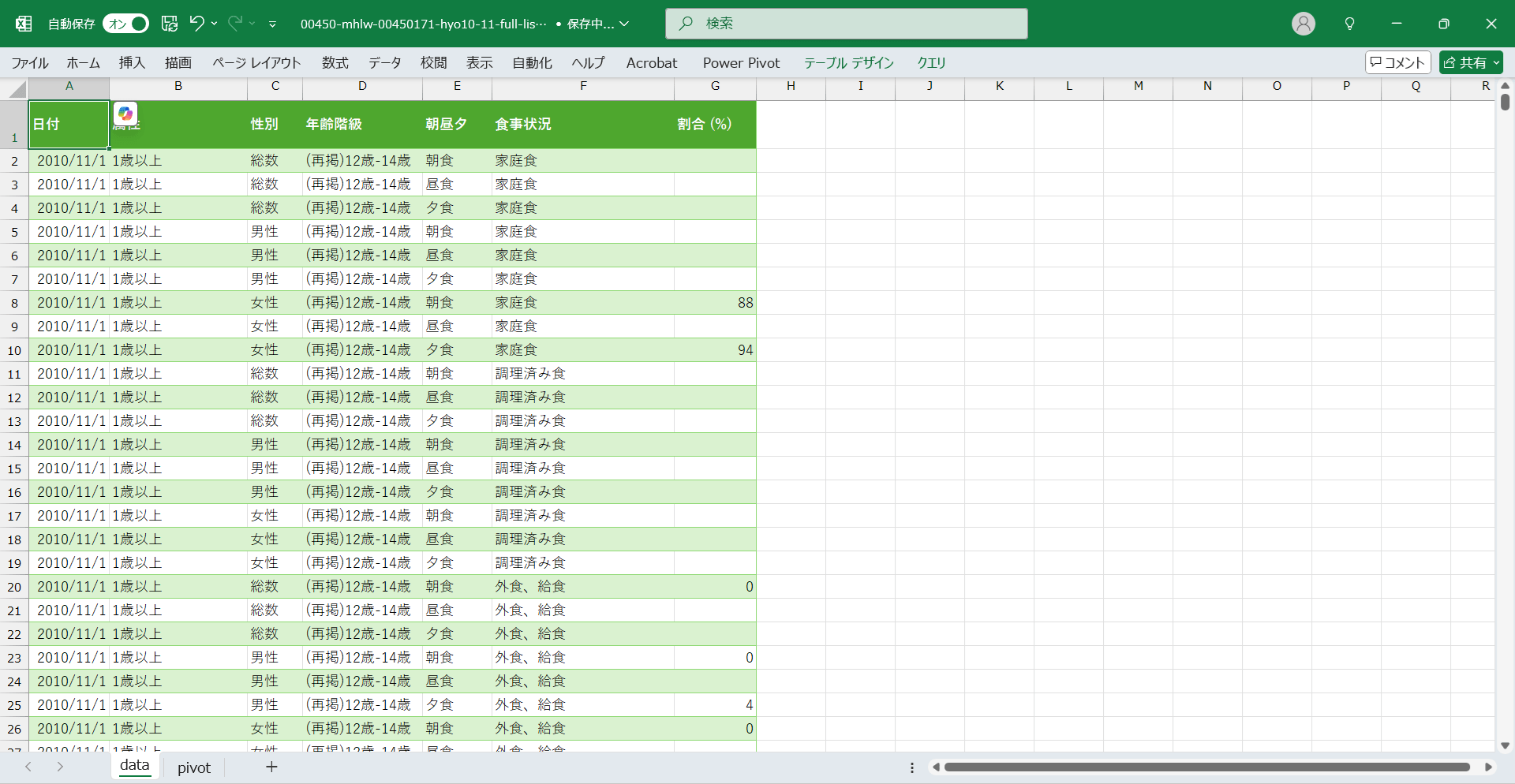The height and width of the screenshot is (784, 1515).
Task: Expand the file name save status dropdown
Action: [x=624, y=24]
